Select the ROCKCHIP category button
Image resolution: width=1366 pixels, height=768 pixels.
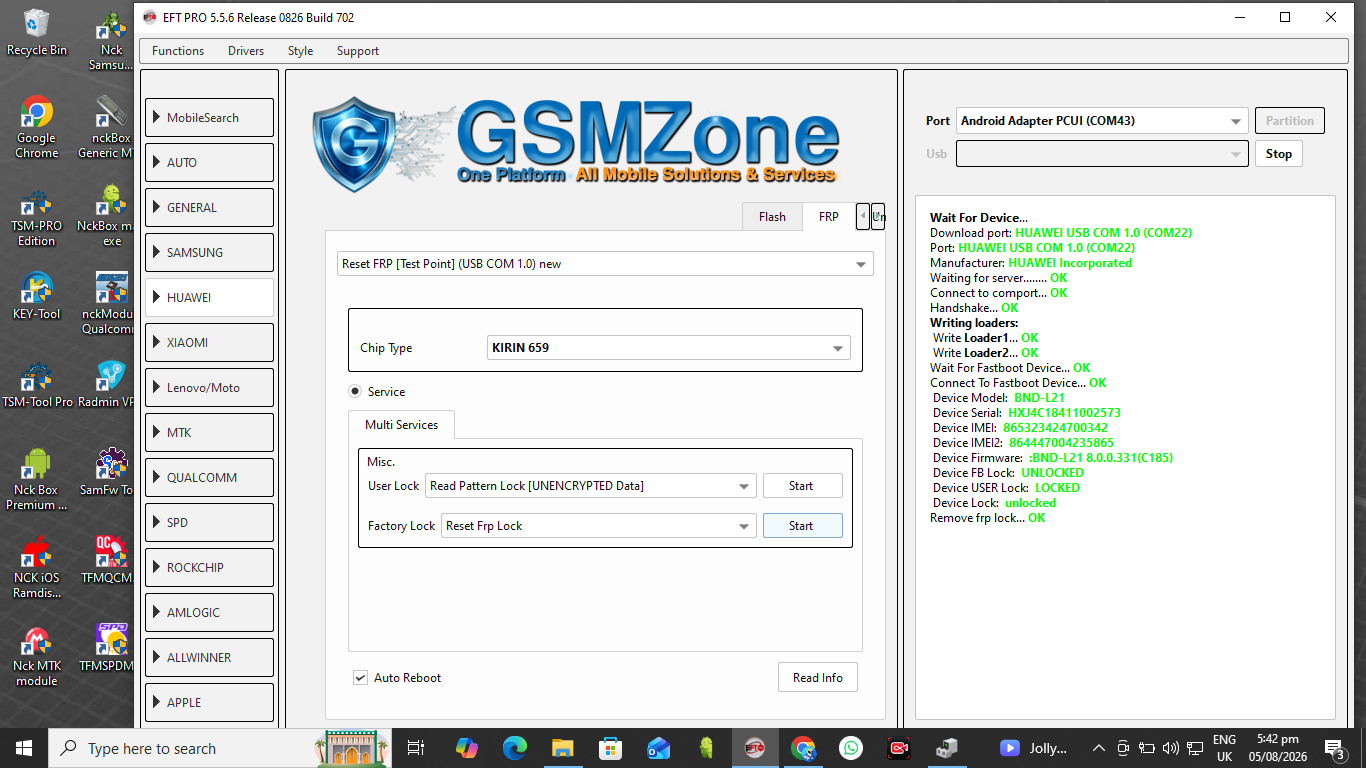(209, 567)
